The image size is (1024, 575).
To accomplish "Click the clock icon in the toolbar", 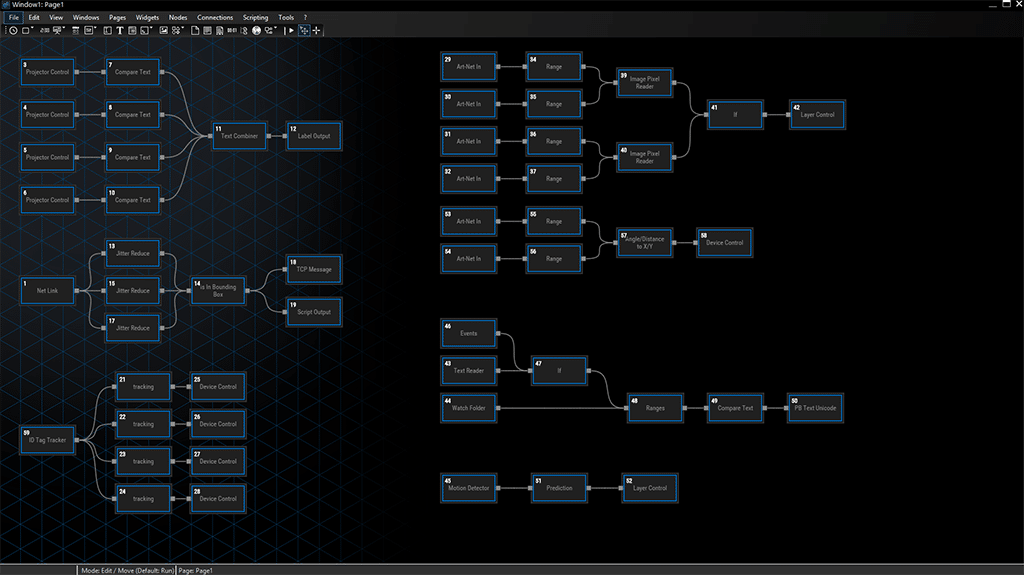I will (x=13, y=30).
